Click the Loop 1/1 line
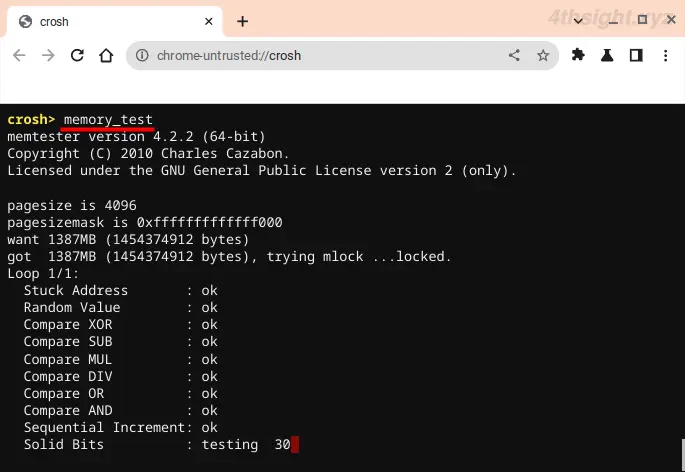This screenshot has height=472, width=685. click(43, 274)
